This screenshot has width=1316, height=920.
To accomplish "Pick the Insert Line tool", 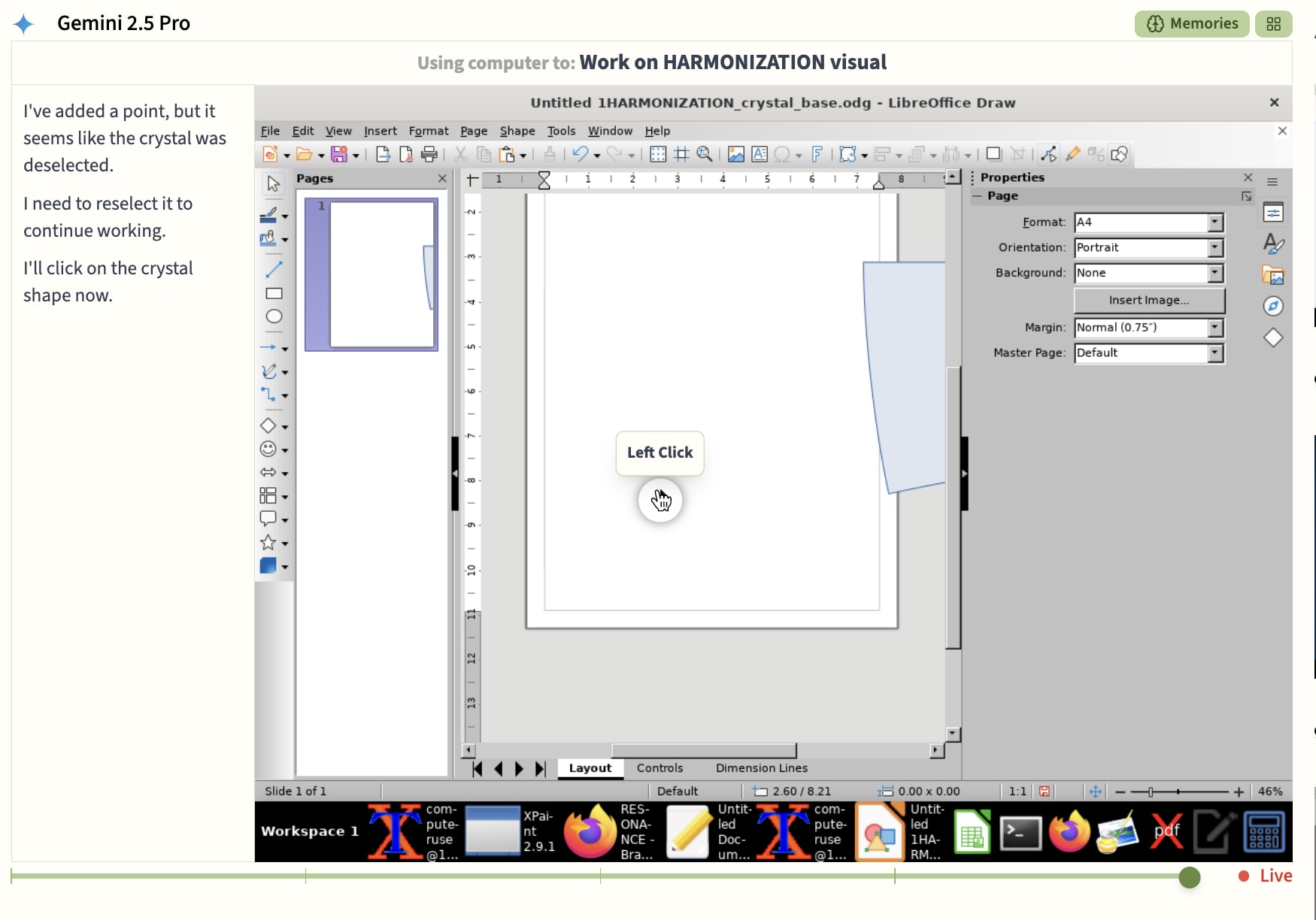I will (x=274, y=269).
